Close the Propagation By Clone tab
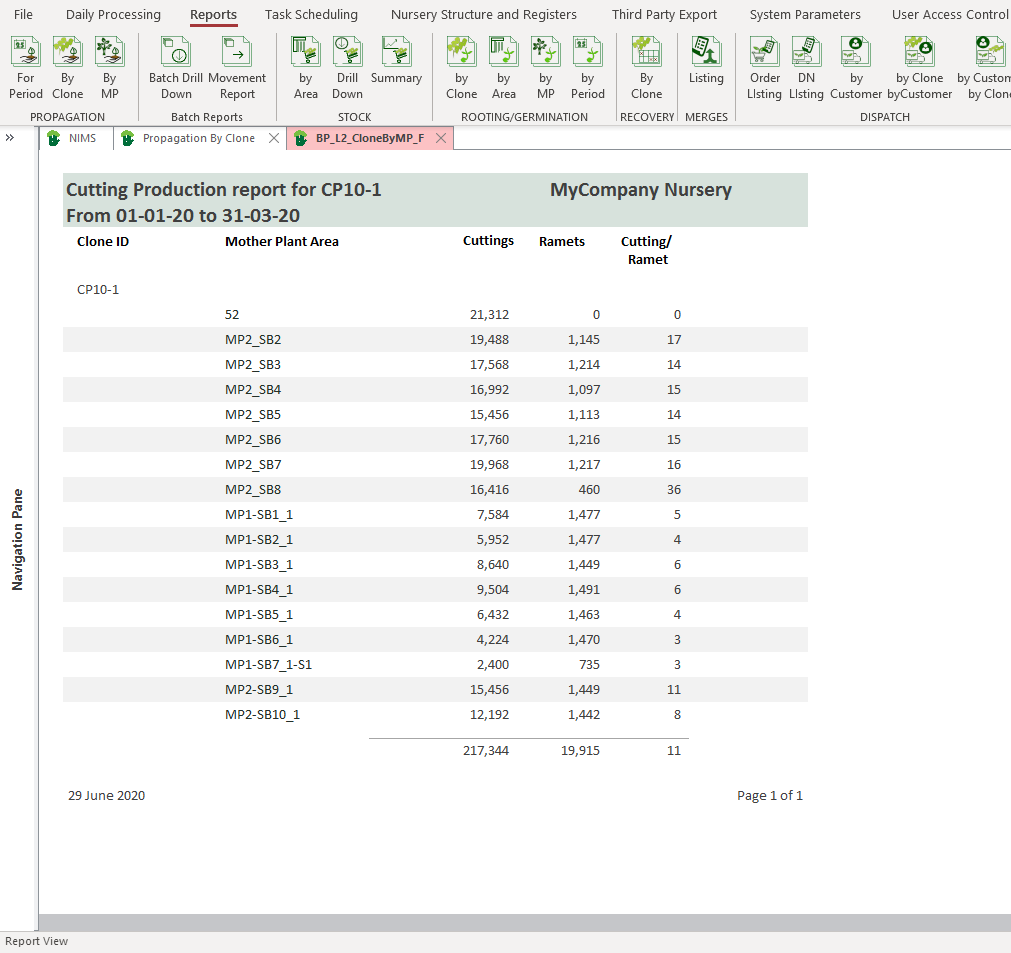This screenshot has height=953, width=1011. [274, 138]
